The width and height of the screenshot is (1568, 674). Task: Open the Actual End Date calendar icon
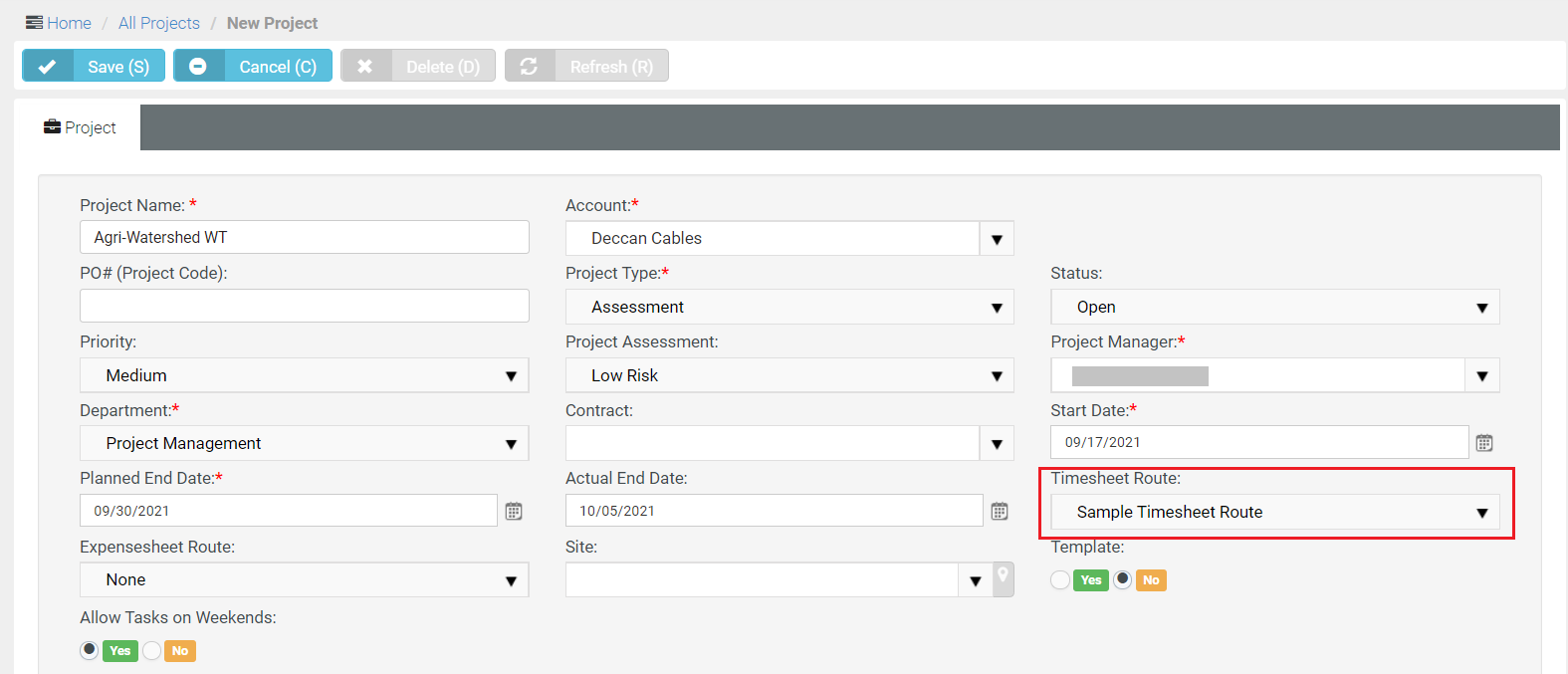pos(1000,512)
